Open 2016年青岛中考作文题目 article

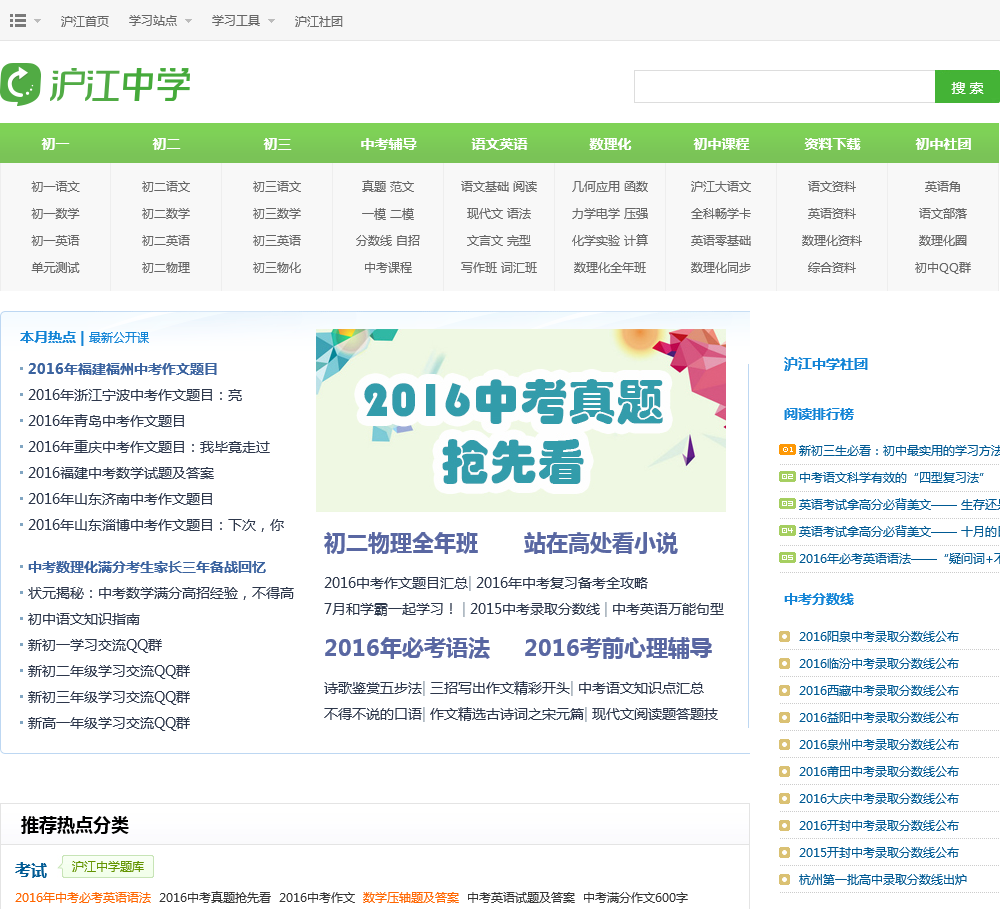(x=107, y=420)
